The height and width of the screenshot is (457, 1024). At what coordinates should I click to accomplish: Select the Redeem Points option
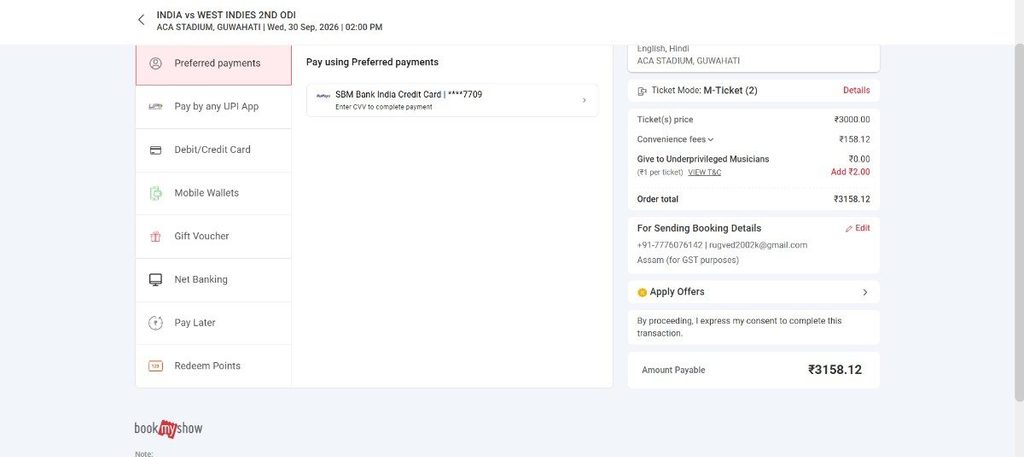[x=214, y=366]
